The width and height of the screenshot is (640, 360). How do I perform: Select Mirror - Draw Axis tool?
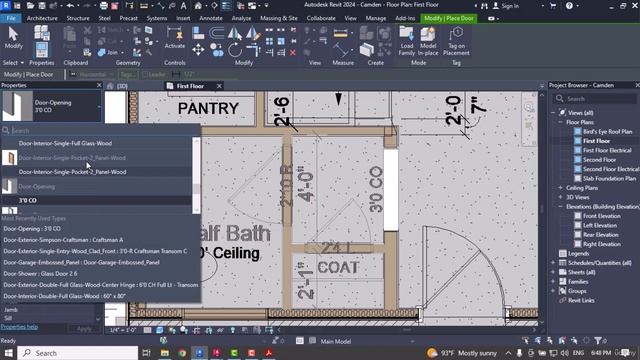tap(253, 33)
